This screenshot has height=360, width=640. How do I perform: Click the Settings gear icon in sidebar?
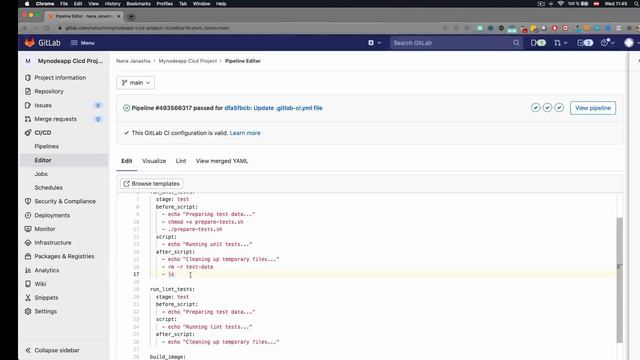click(28, 311)
